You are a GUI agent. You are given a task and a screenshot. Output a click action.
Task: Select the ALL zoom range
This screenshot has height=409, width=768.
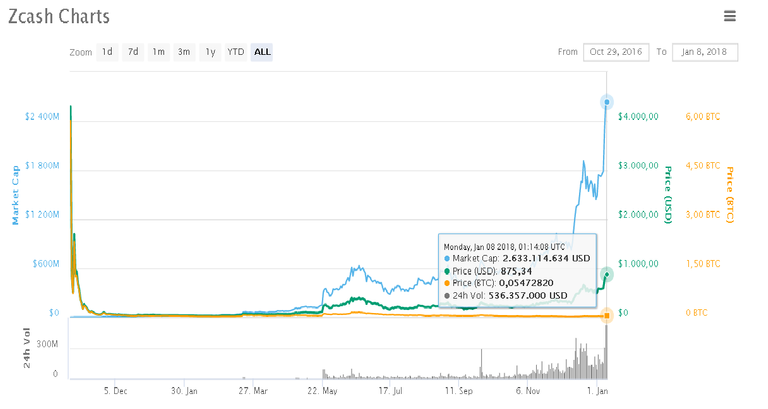pyautogui.click(x=262, y=52)
